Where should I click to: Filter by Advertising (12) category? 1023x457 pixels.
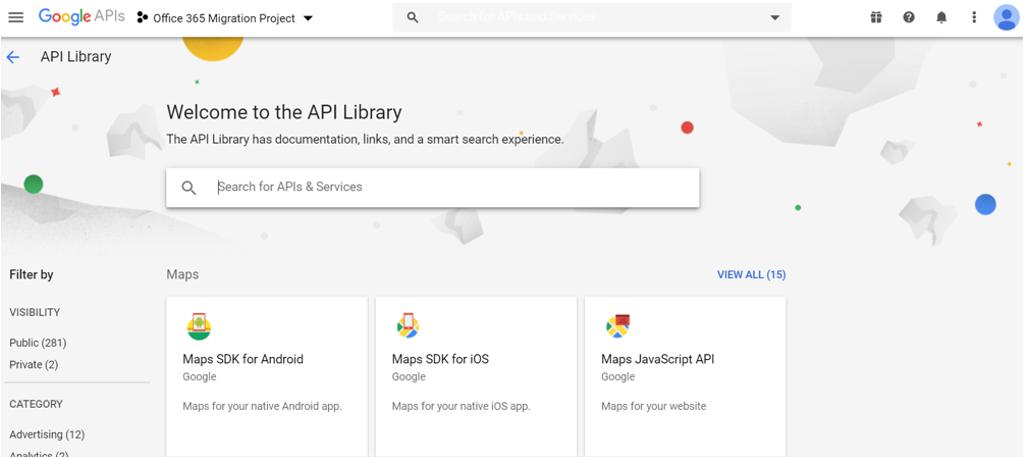click(47, 435)
